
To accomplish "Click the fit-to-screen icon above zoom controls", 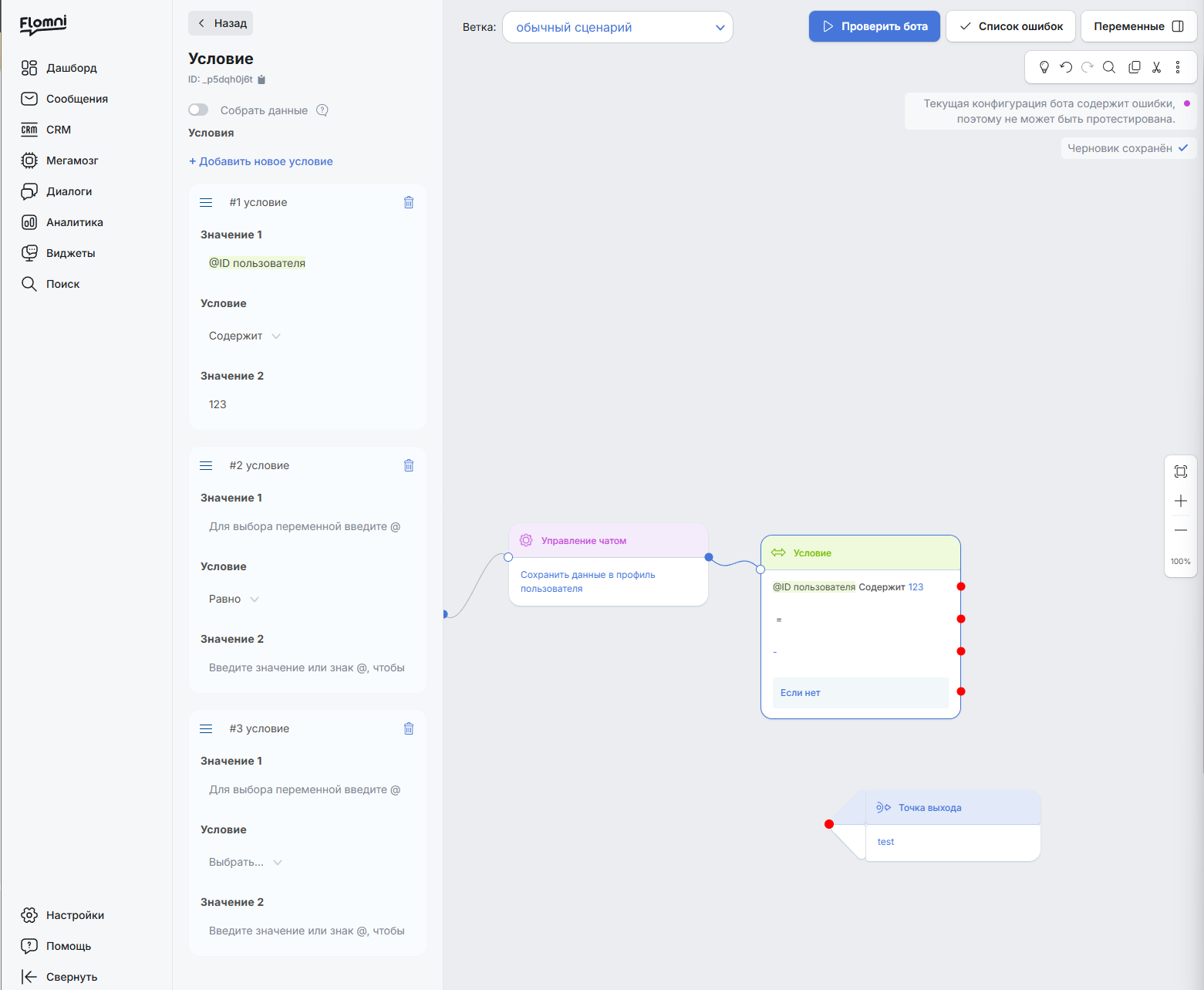I will [x=1181, y=471].
